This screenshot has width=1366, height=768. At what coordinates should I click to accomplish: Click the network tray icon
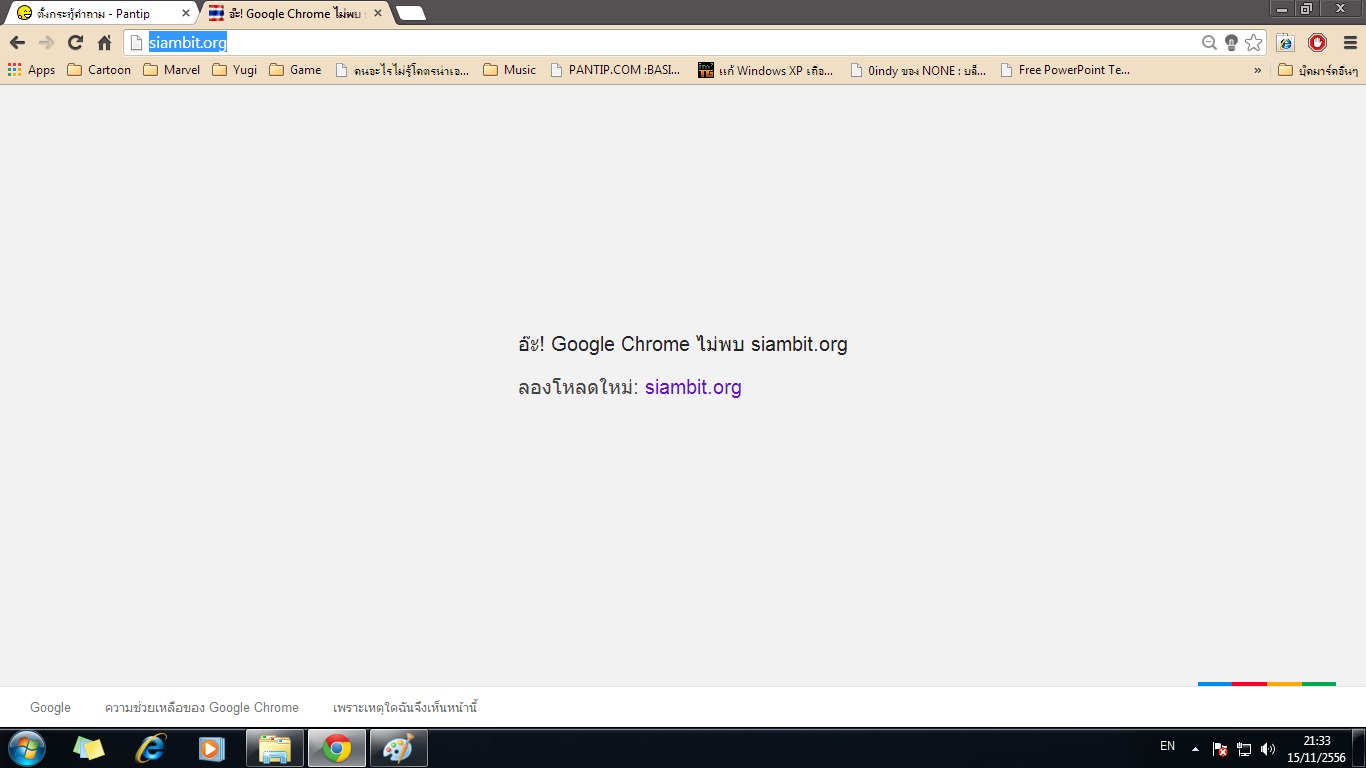tap(1244, 748)
